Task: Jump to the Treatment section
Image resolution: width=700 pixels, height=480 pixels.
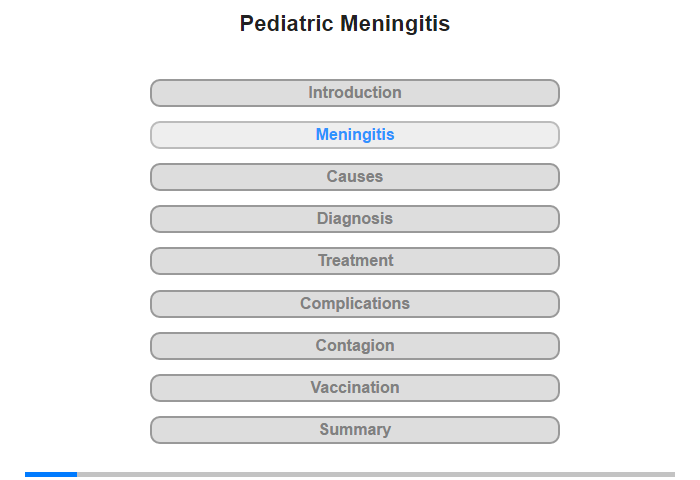Action: coord(355,261)
